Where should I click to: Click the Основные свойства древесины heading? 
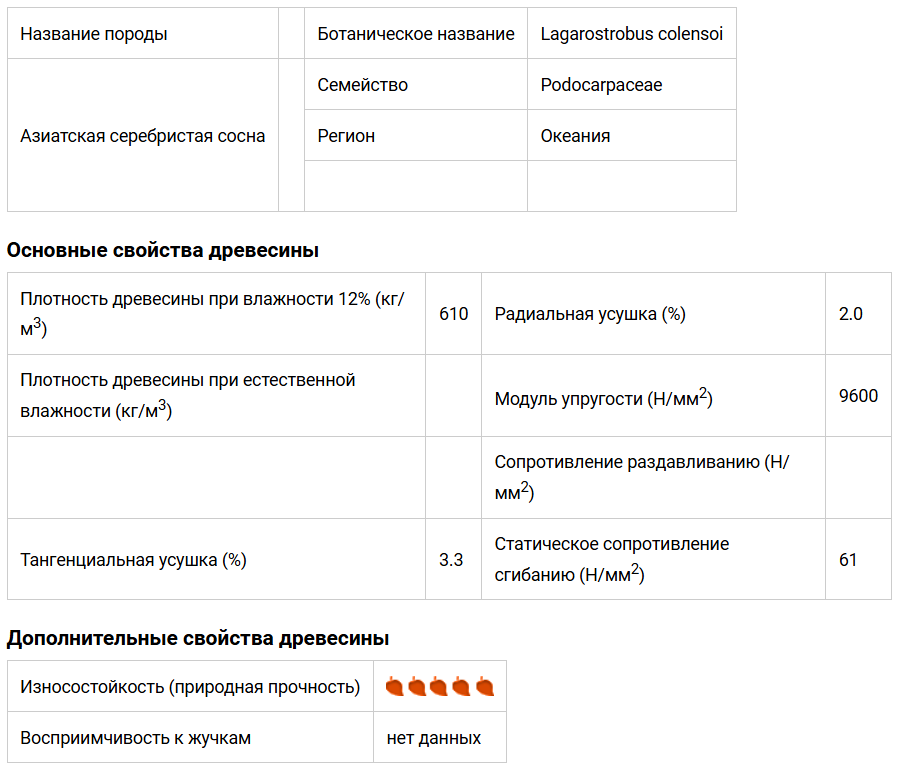tap(163, 250)
